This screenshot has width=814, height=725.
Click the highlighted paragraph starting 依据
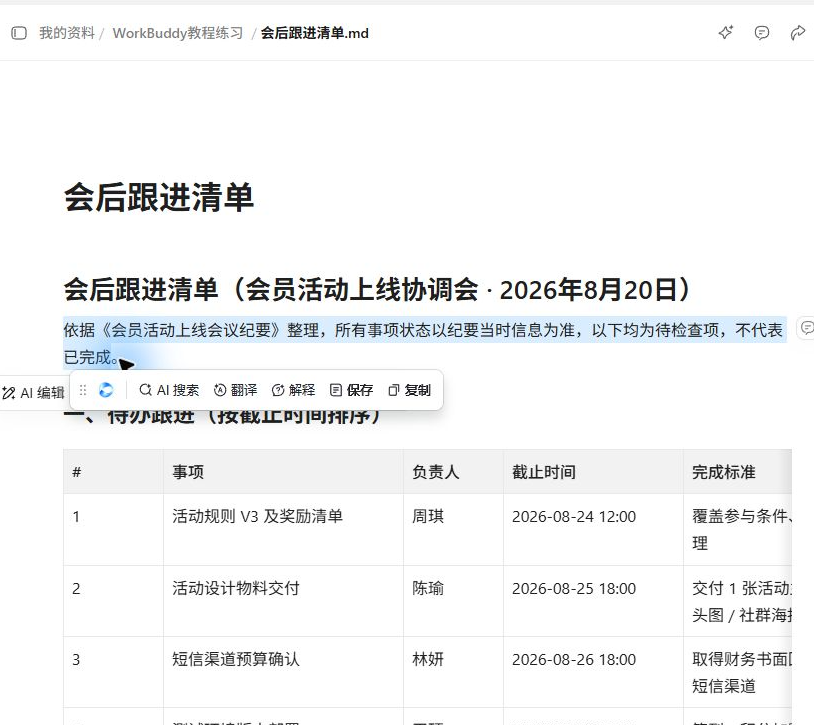coord(424,343)
